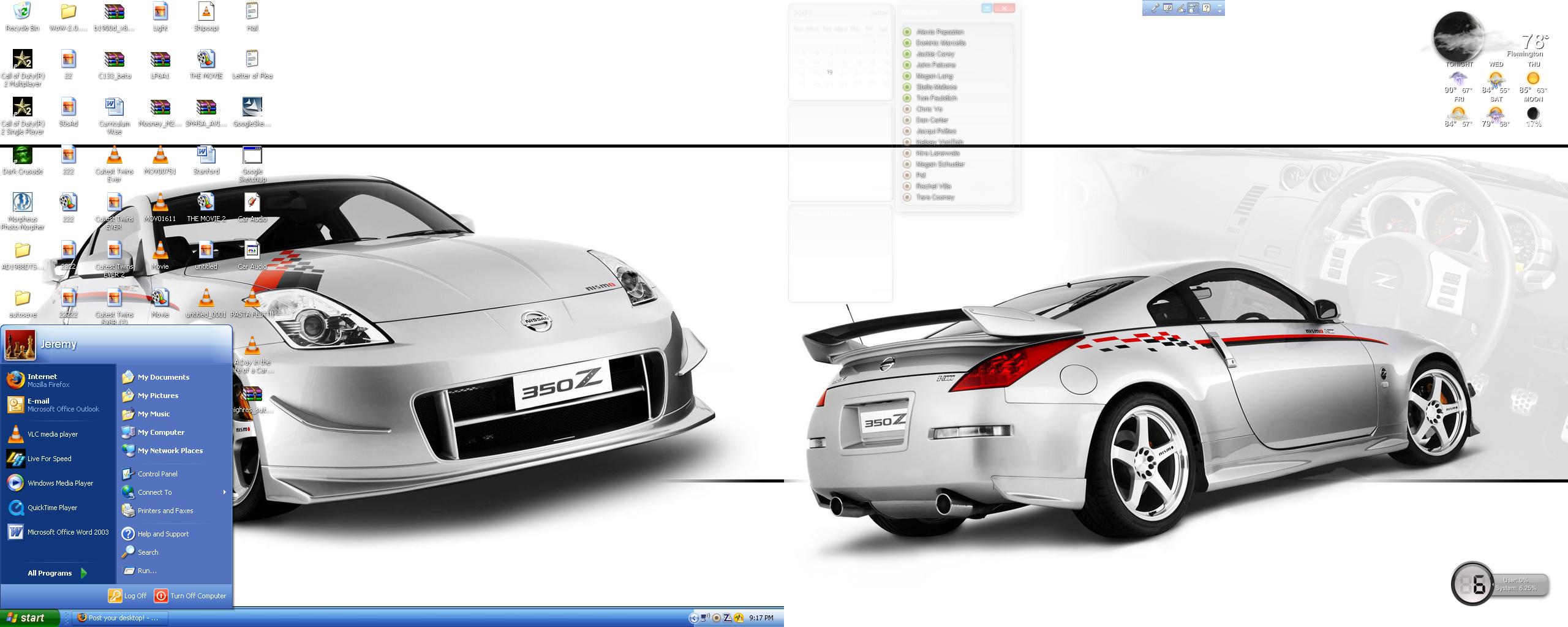Select contact Alexis Papazian in the list
This screenshot has height=627, width=1568.
coord(940,32)
